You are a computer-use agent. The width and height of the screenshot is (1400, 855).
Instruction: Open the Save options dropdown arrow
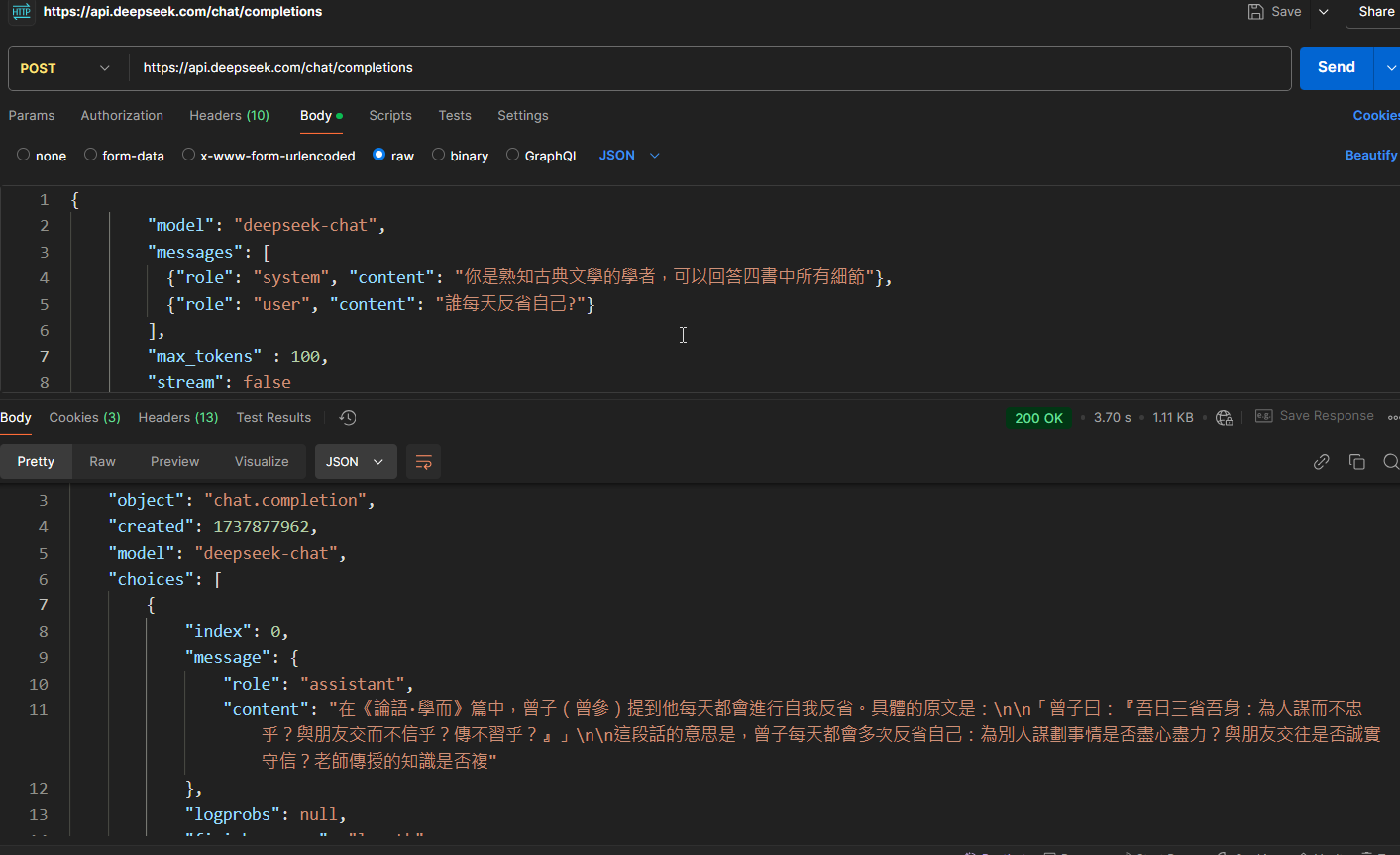tap(1324, 12)
